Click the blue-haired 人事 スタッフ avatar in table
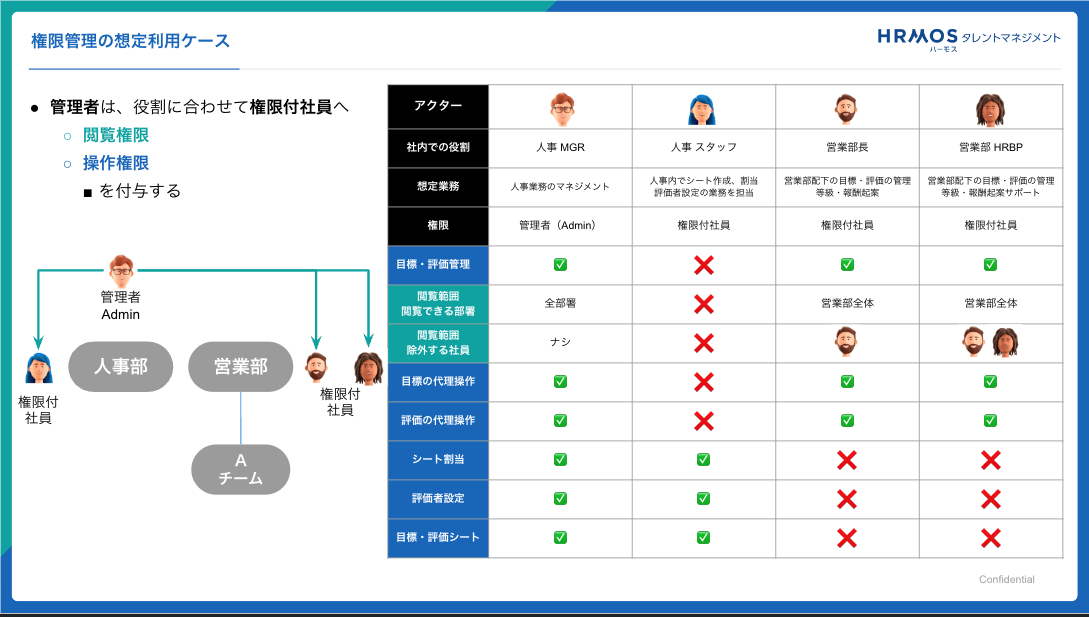 click(703, 107)
